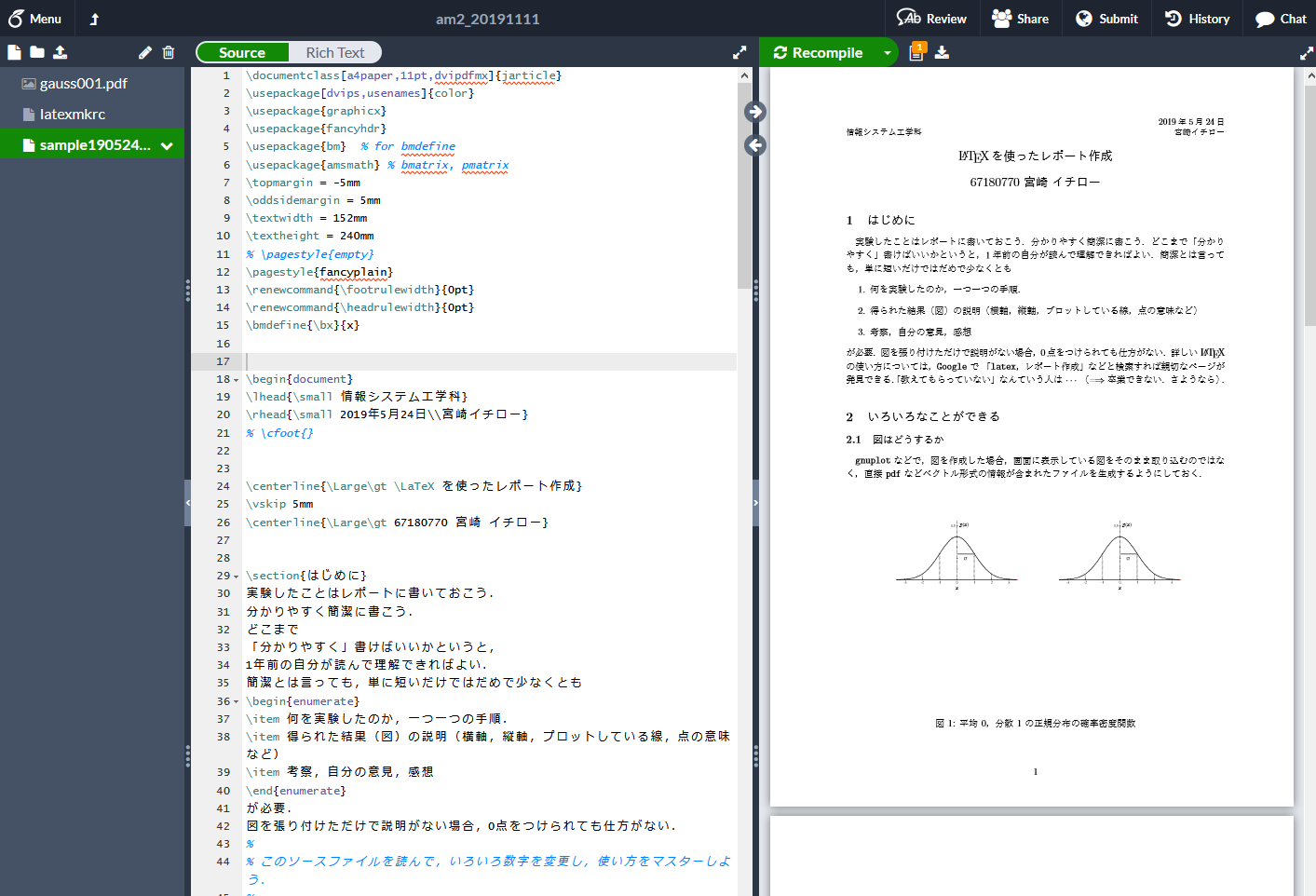
Task: Collapse the file tree panel handle
Action: [x=187, y=503]
